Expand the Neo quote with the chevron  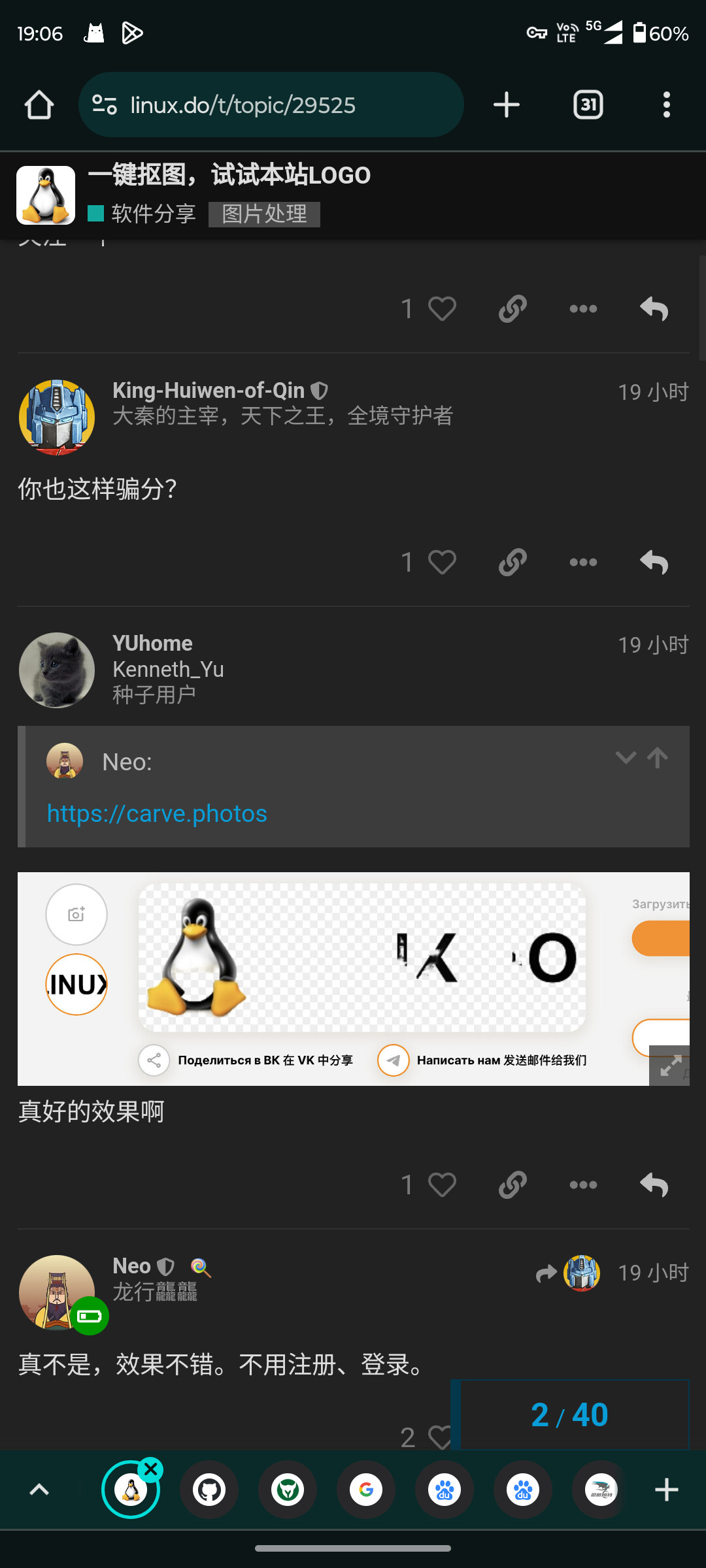click(626, 758)
